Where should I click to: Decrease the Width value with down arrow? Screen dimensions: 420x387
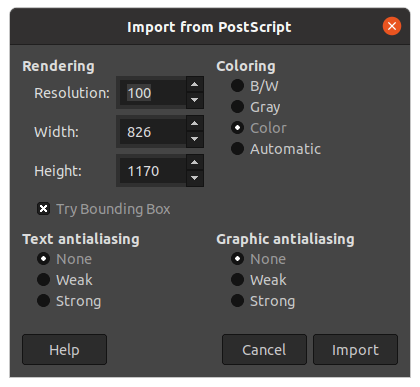(x=195, y=139)
